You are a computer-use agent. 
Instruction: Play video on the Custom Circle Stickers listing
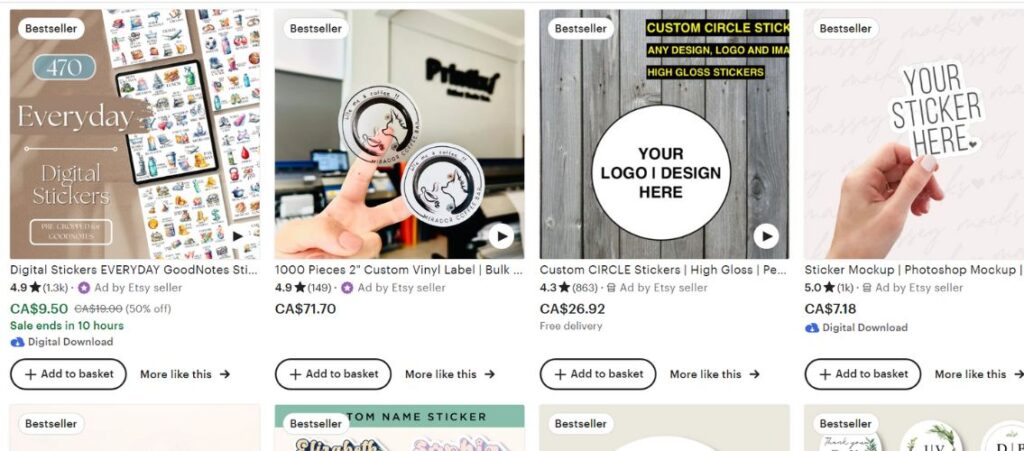(x=766, y=236)
